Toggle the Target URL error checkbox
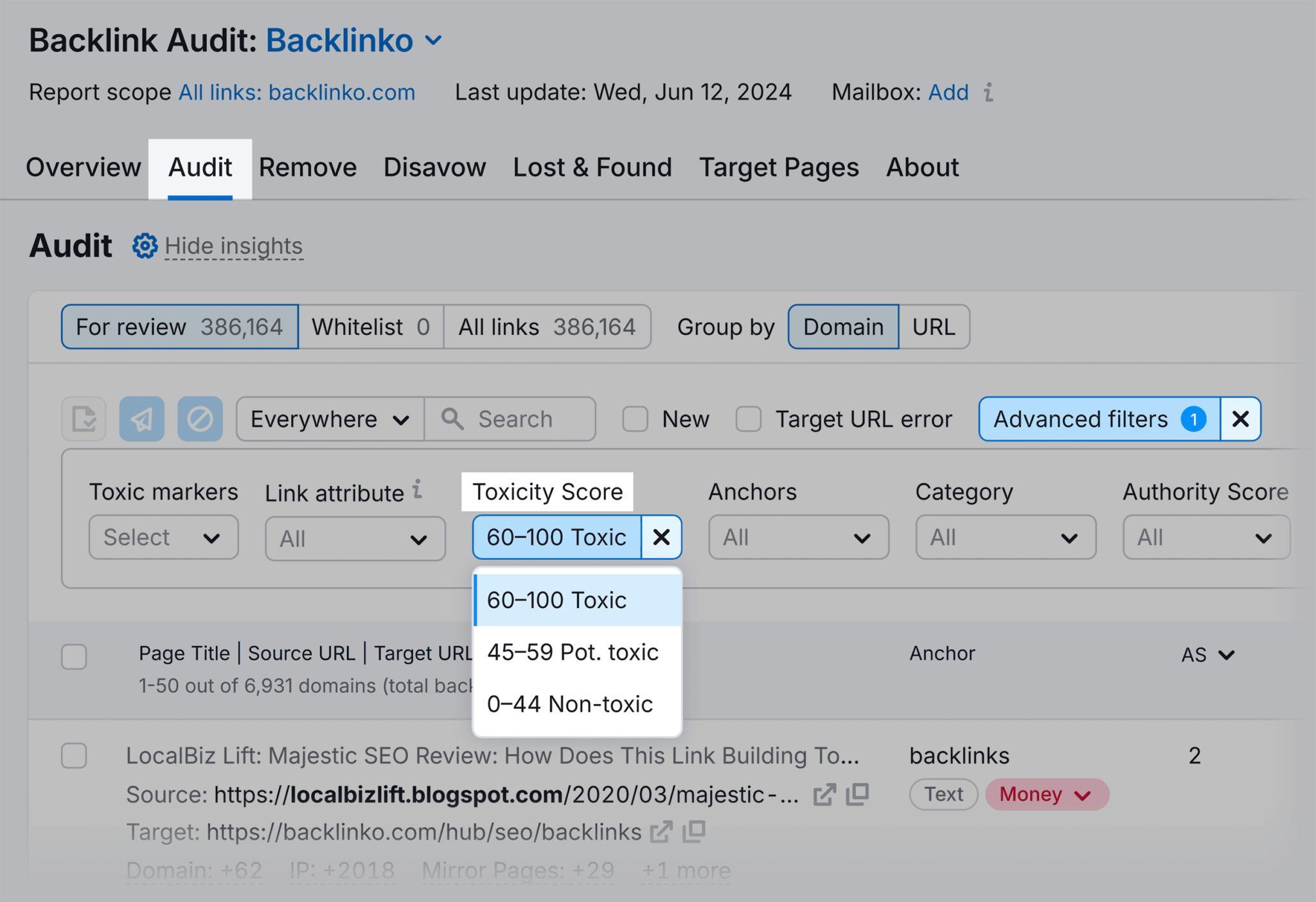This screenshot has height=902, width=1316. coord(750,419)
